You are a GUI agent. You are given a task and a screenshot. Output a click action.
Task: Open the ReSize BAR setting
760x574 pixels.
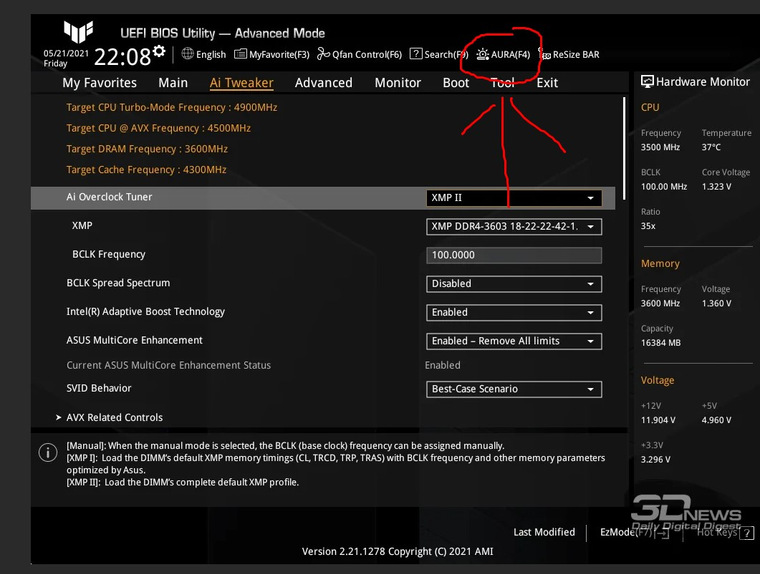569,55
